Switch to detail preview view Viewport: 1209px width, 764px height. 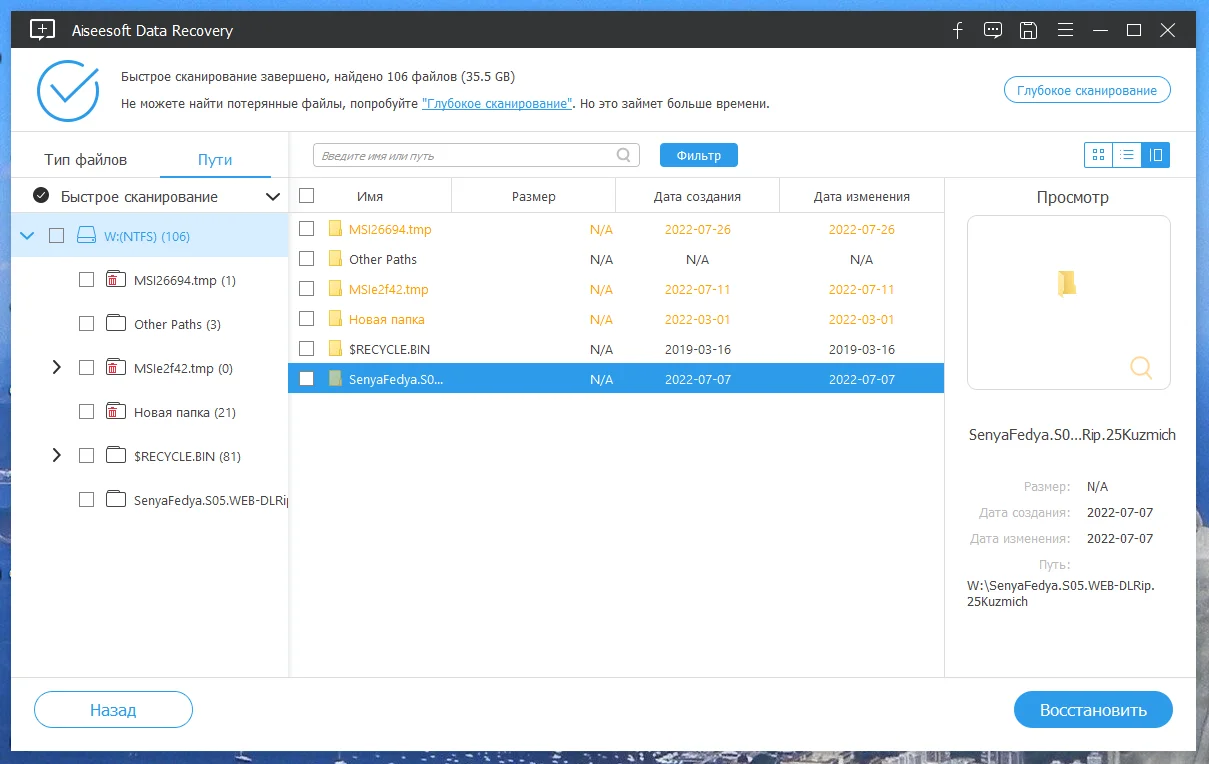pyautogui.click(x=1156, y=155)
